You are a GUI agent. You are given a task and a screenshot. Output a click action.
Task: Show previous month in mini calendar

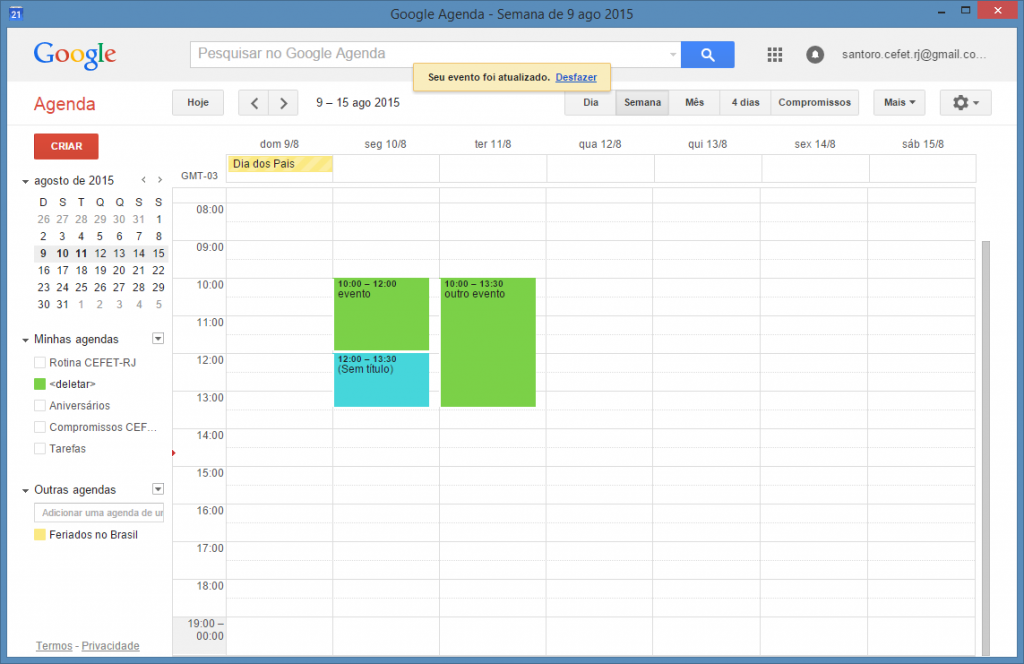144,180
